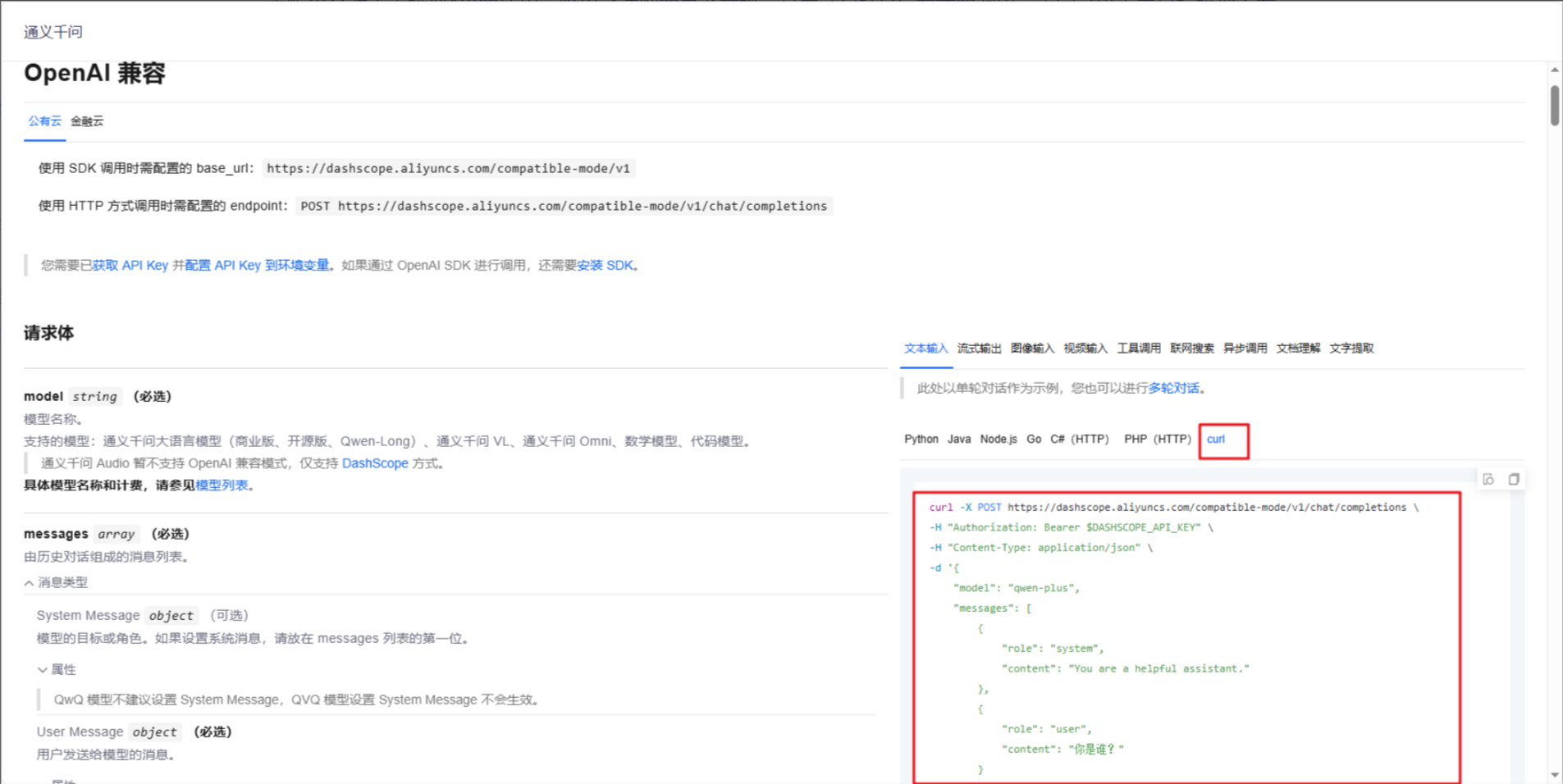Choose the Node.js code language tab
Image resolution: width=1563 pixels, height=784 pixels.
pyautogui.click(x=999, y=440)
